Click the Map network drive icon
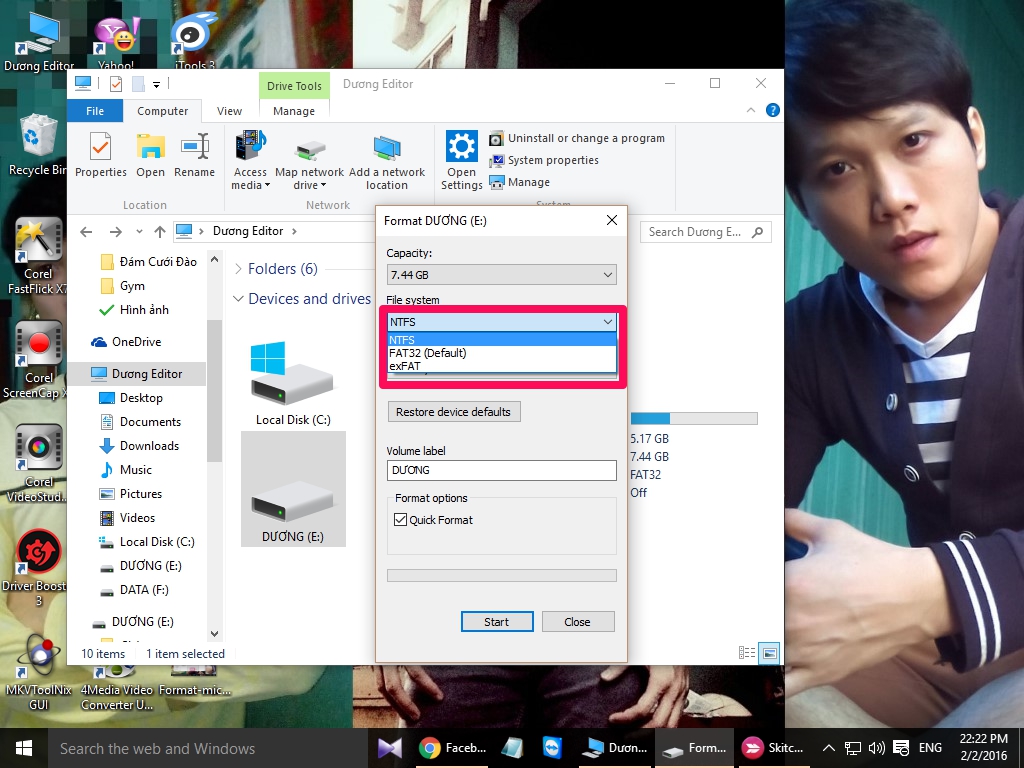Viewport: 1024px width, 768px height. coord(309,160)
